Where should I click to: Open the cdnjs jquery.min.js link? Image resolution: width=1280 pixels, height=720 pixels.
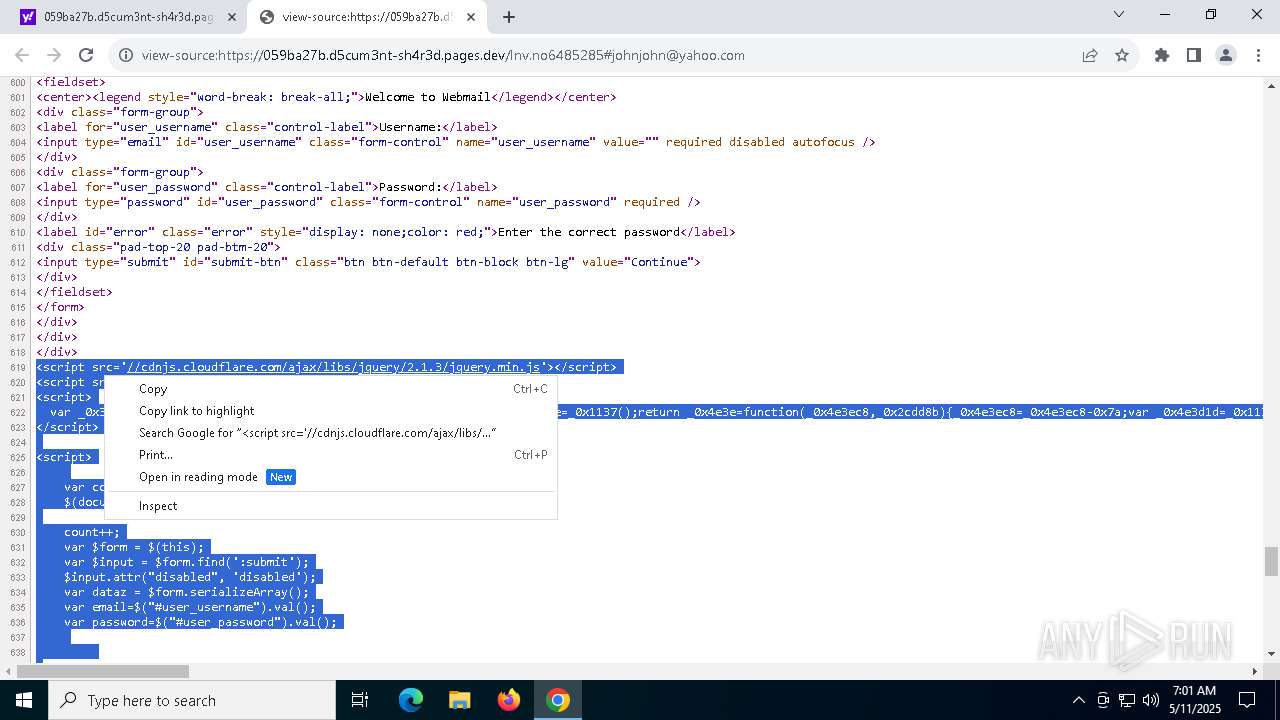pos(333,367)
